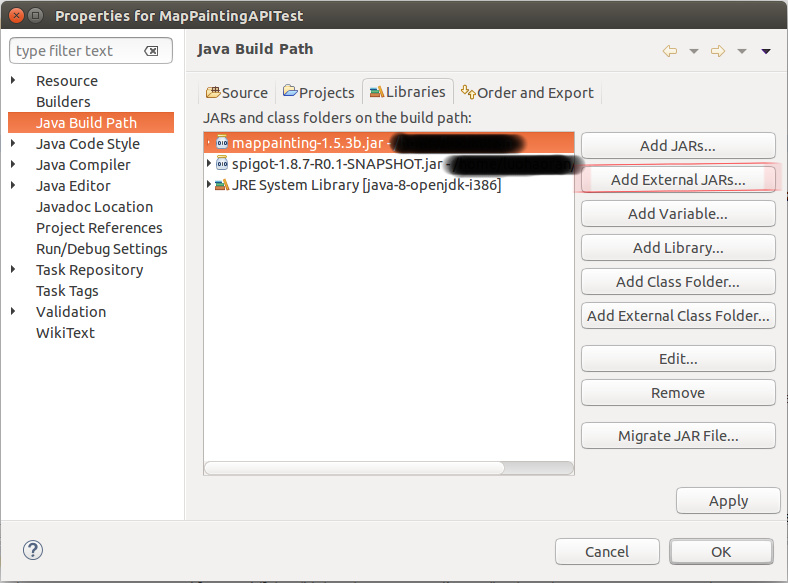Screen dimensions: 788x583
Task: Click the forward navigation arrow icon
Action: click(718, 51)
